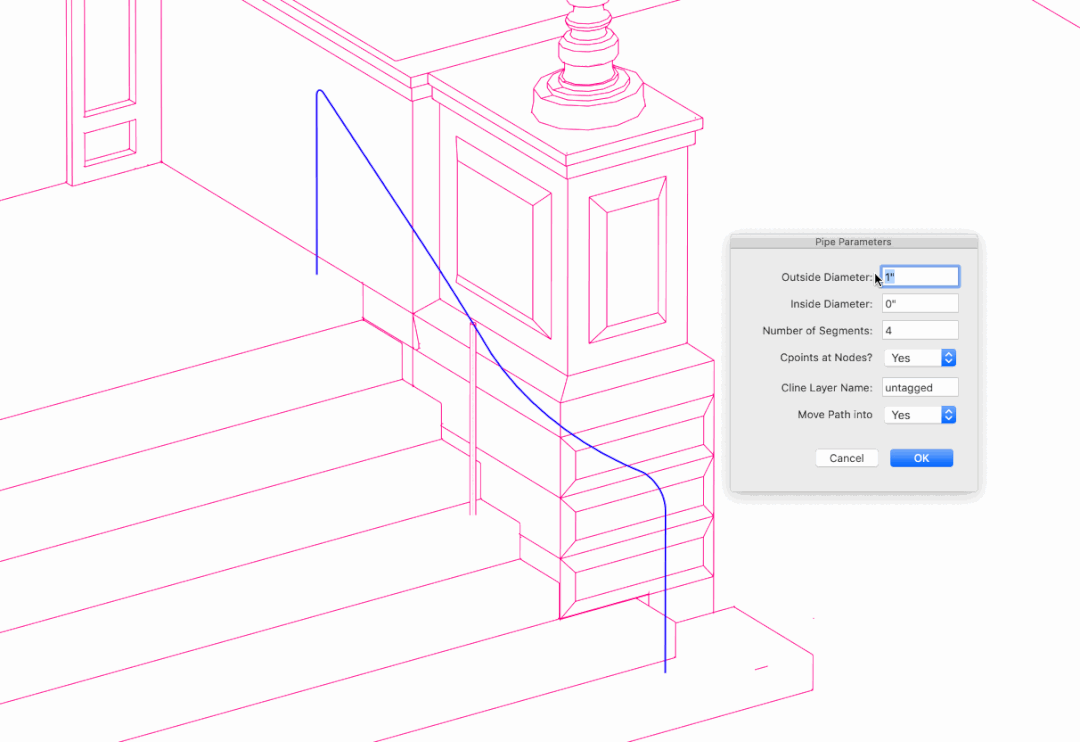Click the Outside Diameter input field
1080x742 pixels.
[920, 276]
